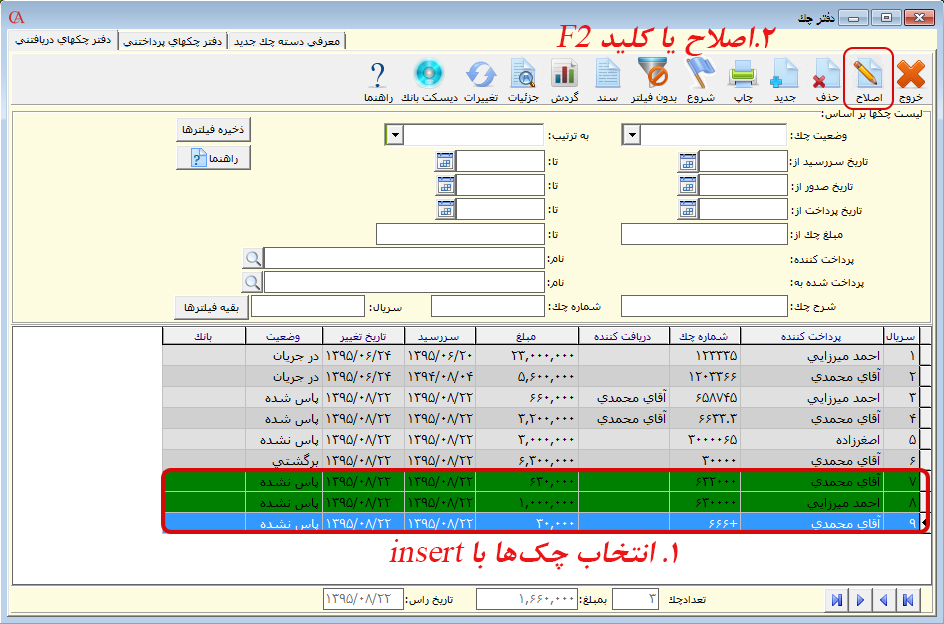Click the بقیه فیلترها button
The width and height of the screenshot is (944, 624).
point(210,306)
